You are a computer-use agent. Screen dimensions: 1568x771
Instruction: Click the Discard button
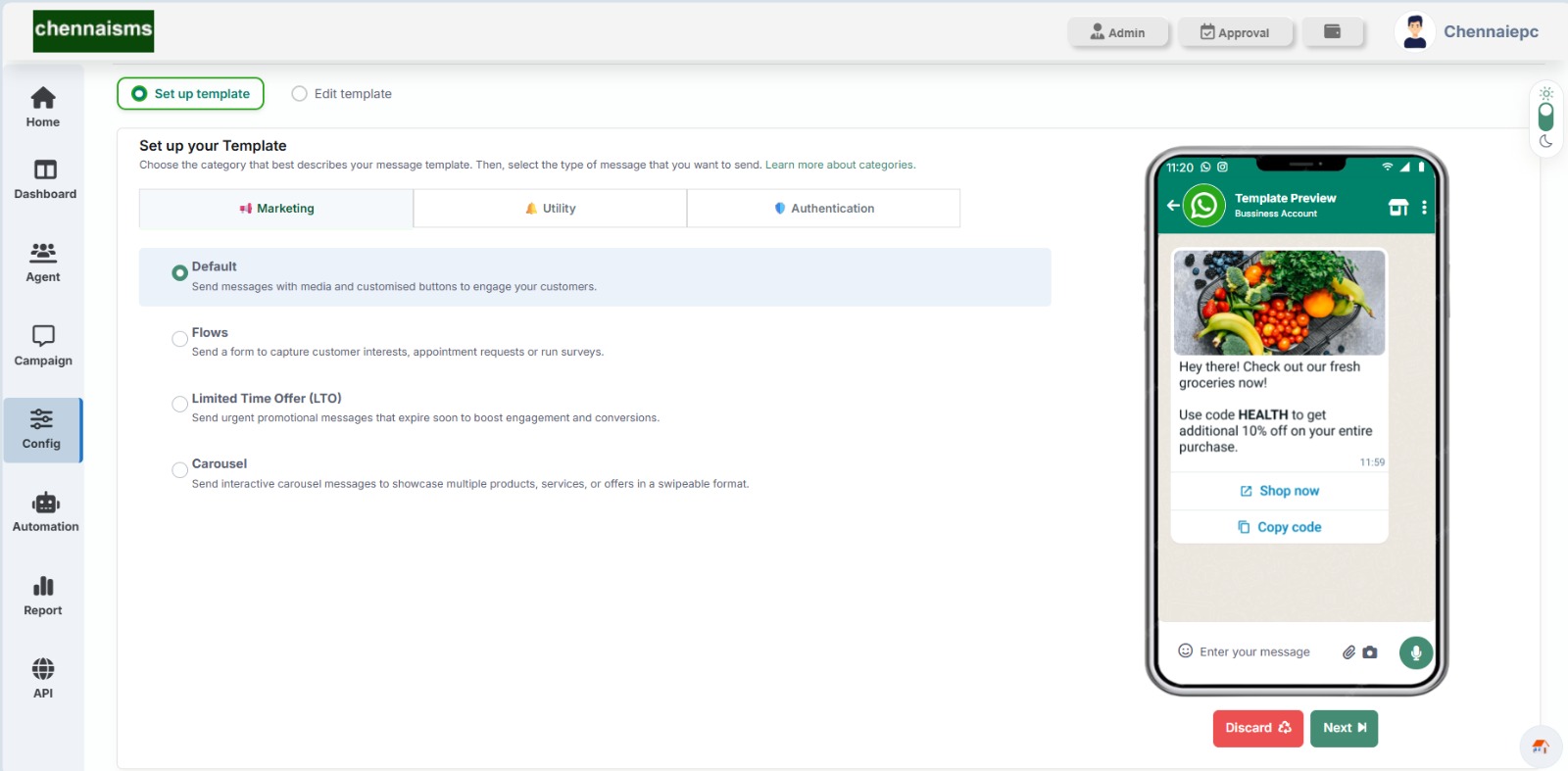pos(1257,728)
